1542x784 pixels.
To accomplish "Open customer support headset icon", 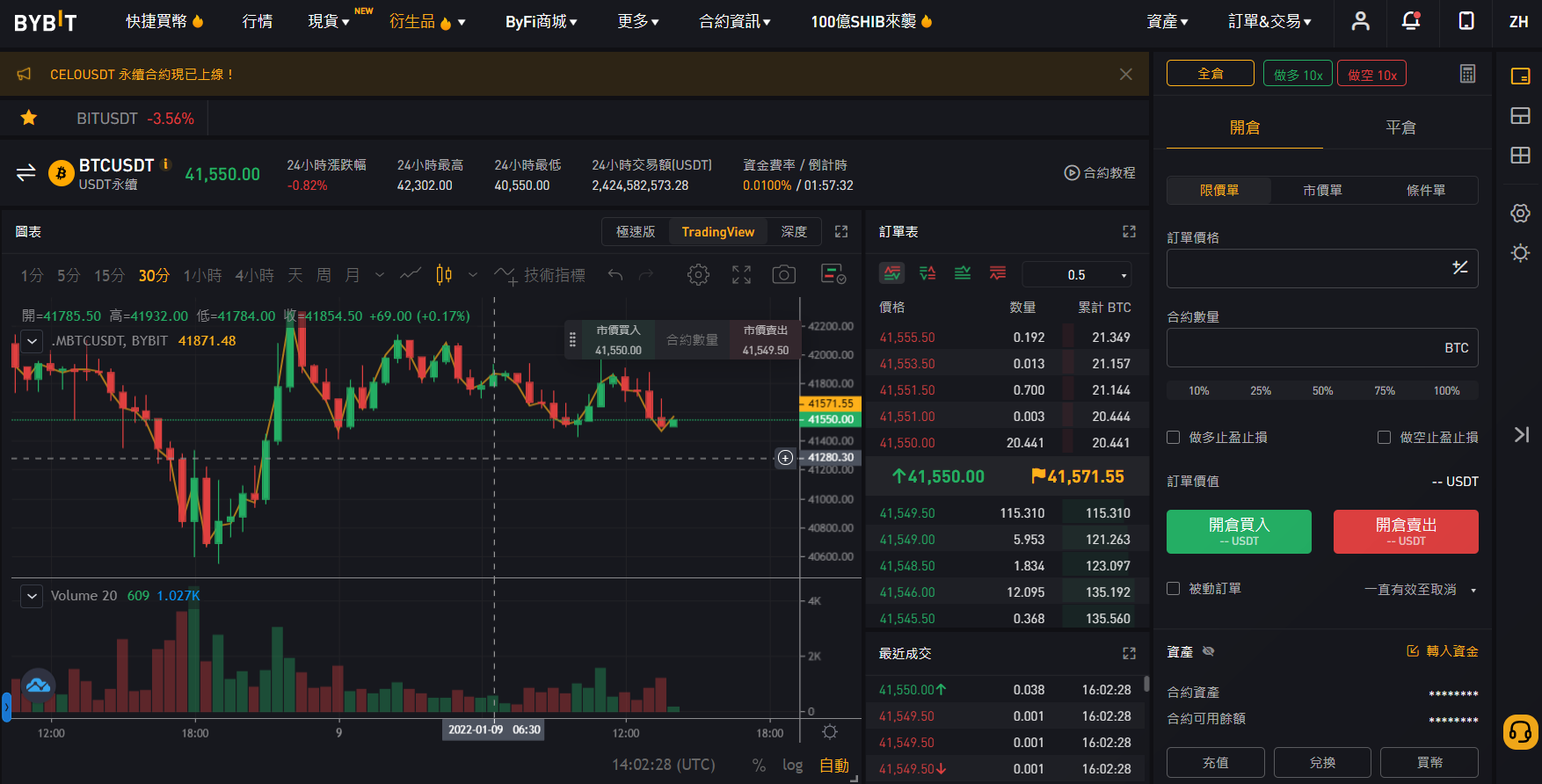I will click(1520, 731).
